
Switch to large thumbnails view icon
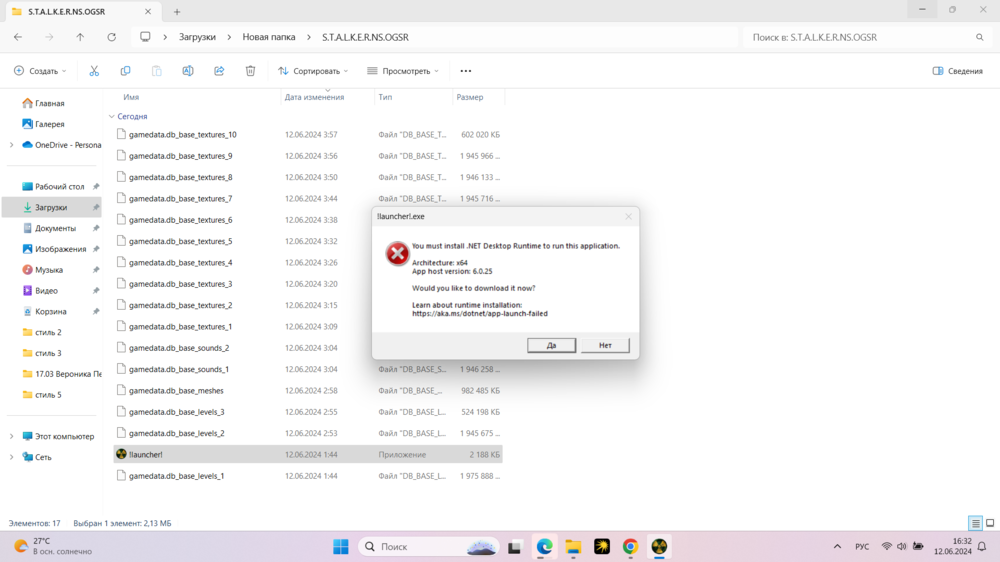coord(990,523)
